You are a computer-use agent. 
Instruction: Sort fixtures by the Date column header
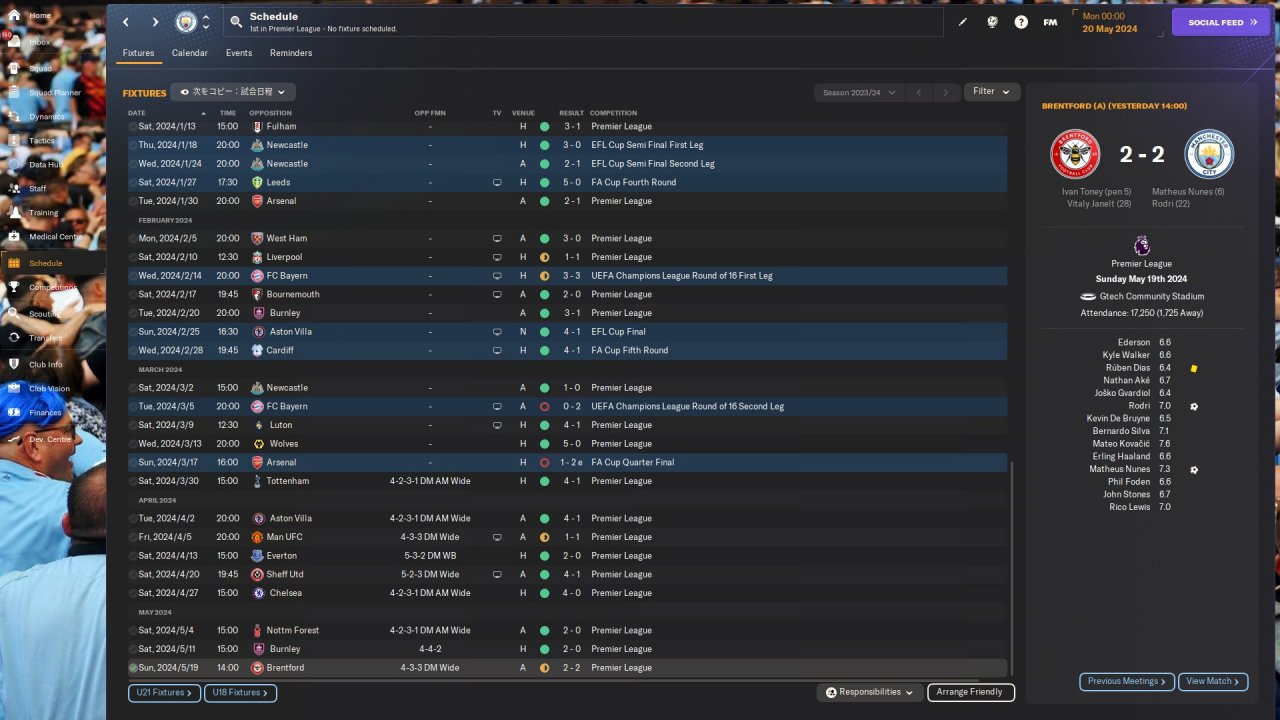click(x=137, y=113)
